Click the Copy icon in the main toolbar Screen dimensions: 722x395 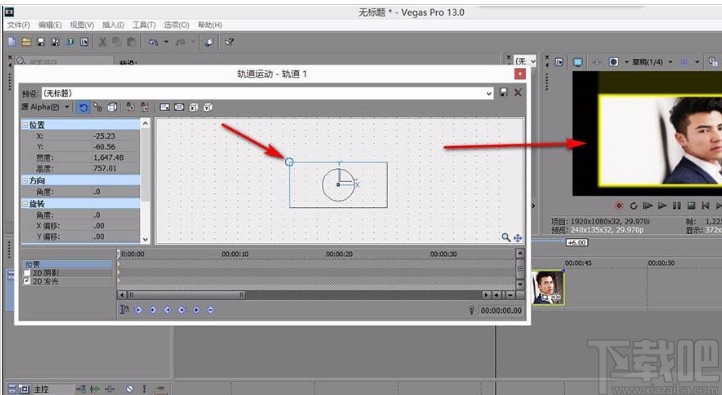[117, 42]
